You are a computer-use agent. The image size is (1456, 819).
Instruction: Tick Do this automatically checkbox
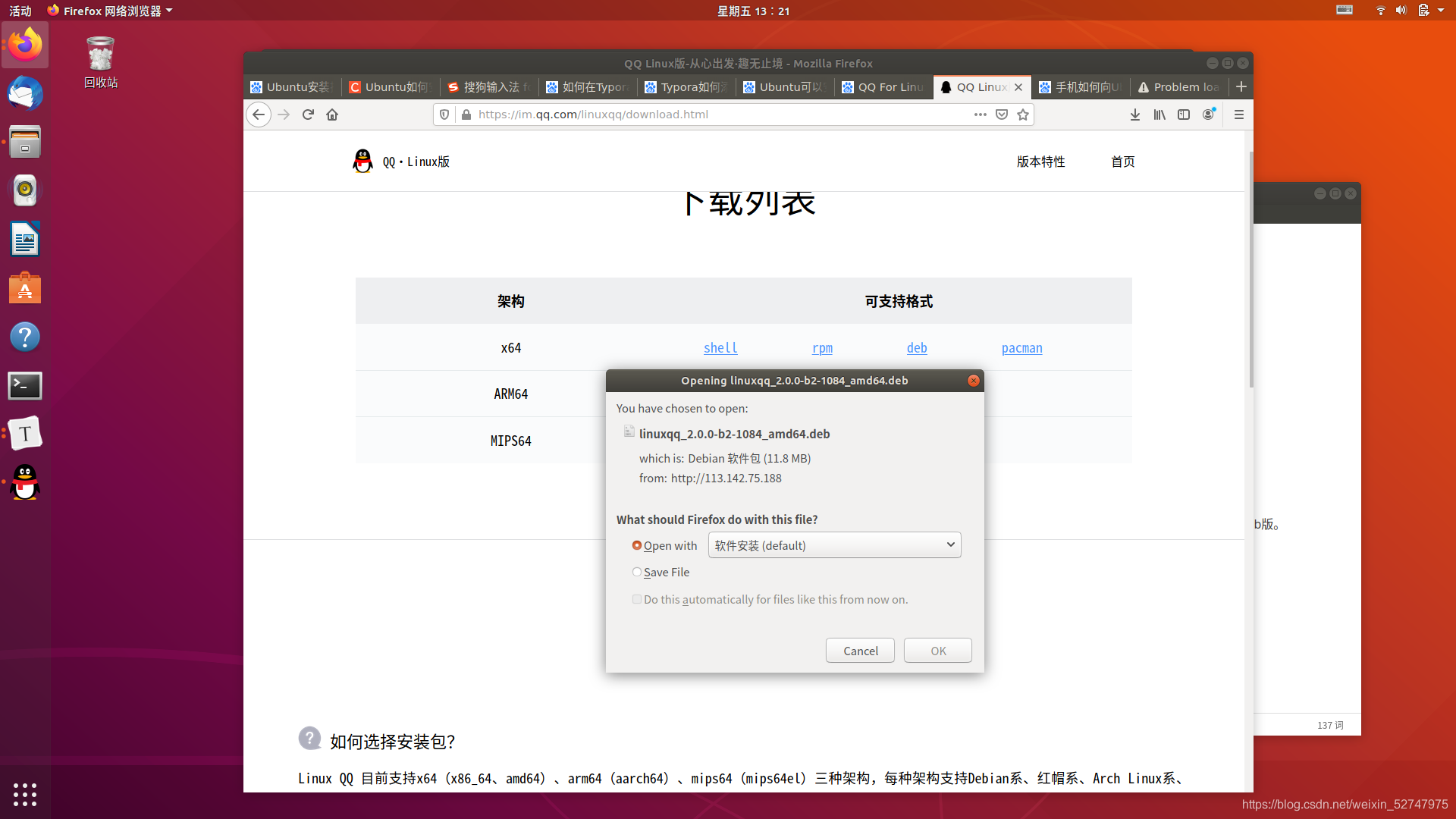[637, 599]
